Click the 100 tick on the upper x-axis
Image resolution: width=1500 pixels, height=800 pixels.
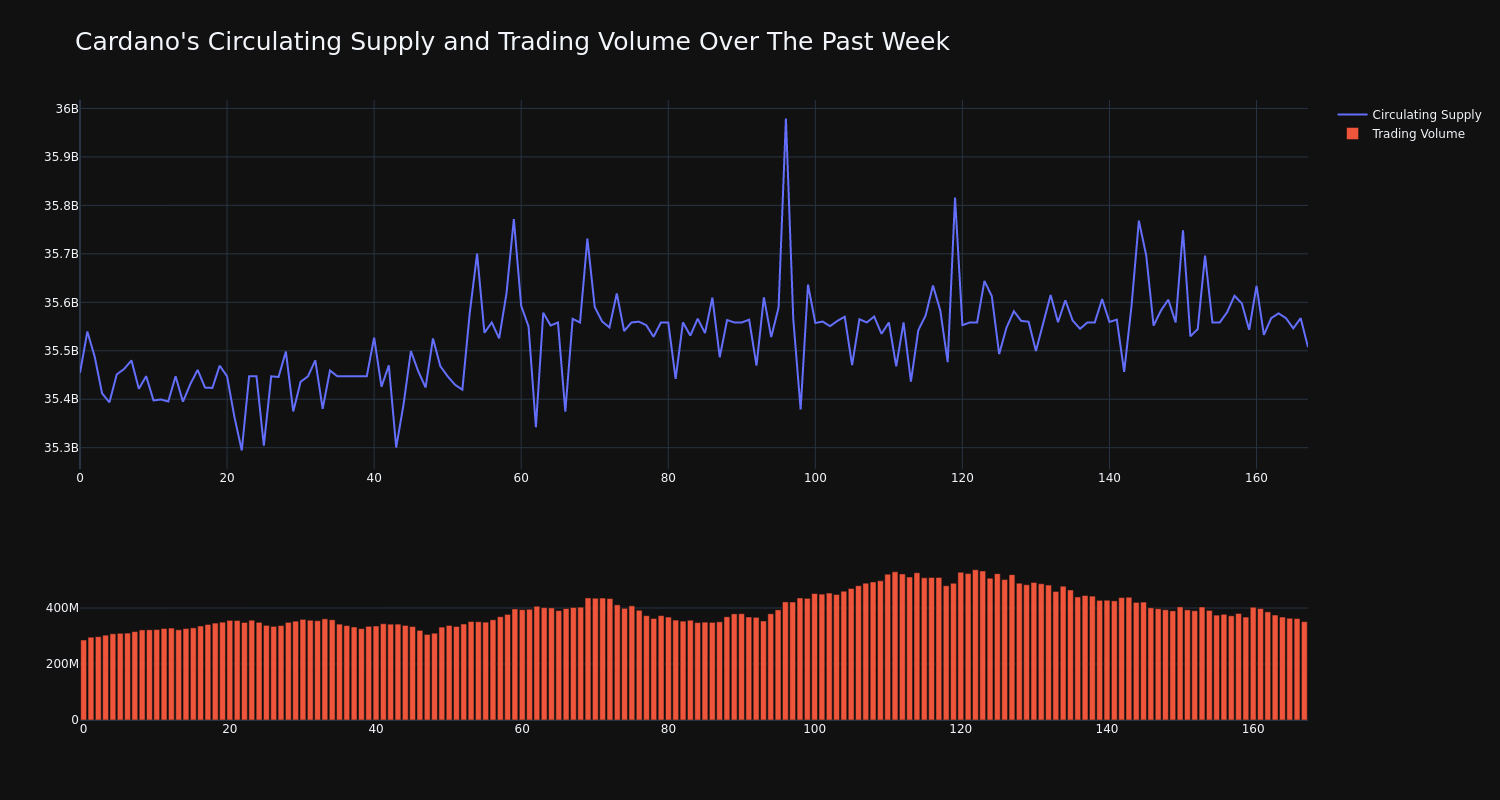click(x=815, y=478)
